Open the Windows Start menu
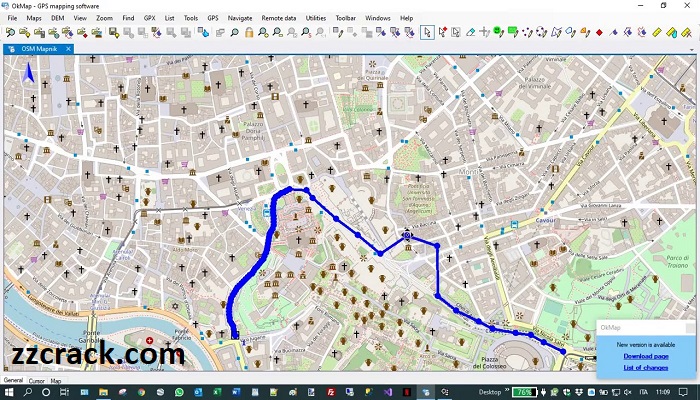 tap(9, 392)
